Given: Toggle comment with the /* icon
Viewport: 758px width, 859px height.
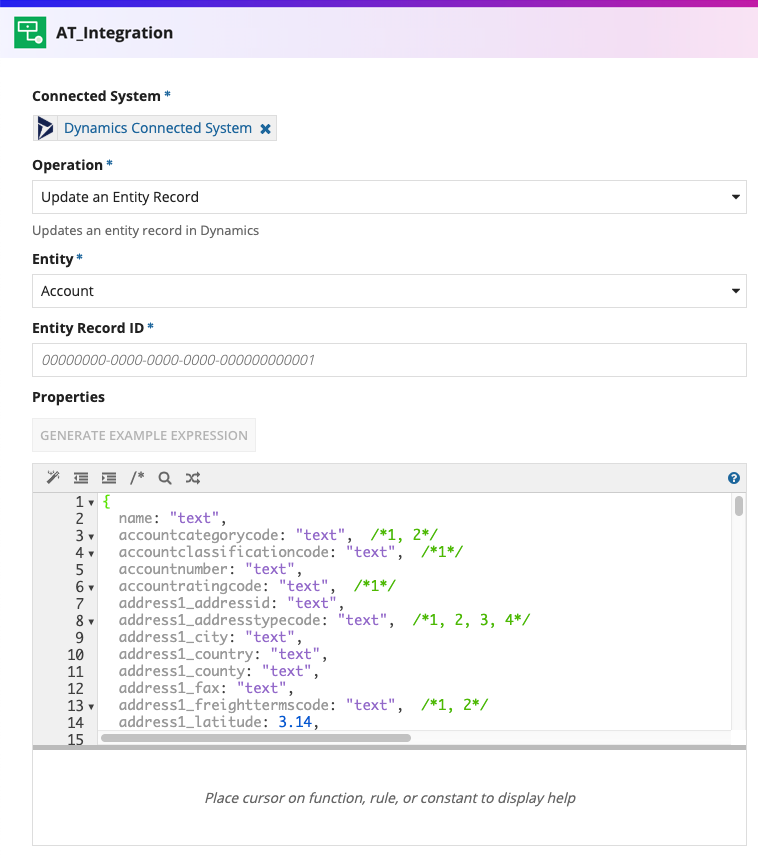Looking at the screenshot, I should pyautogui.click(x=137, y=478).
